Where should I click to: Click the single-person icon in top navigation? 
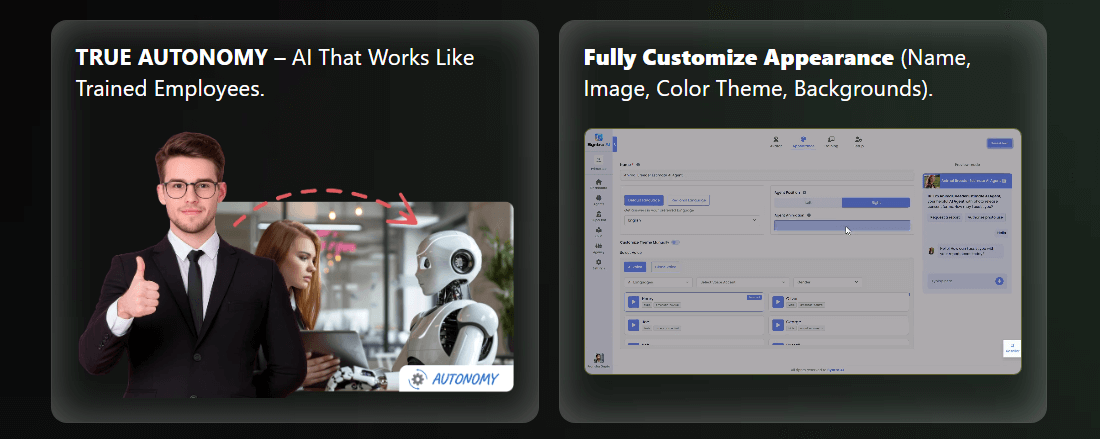point(775,142)
